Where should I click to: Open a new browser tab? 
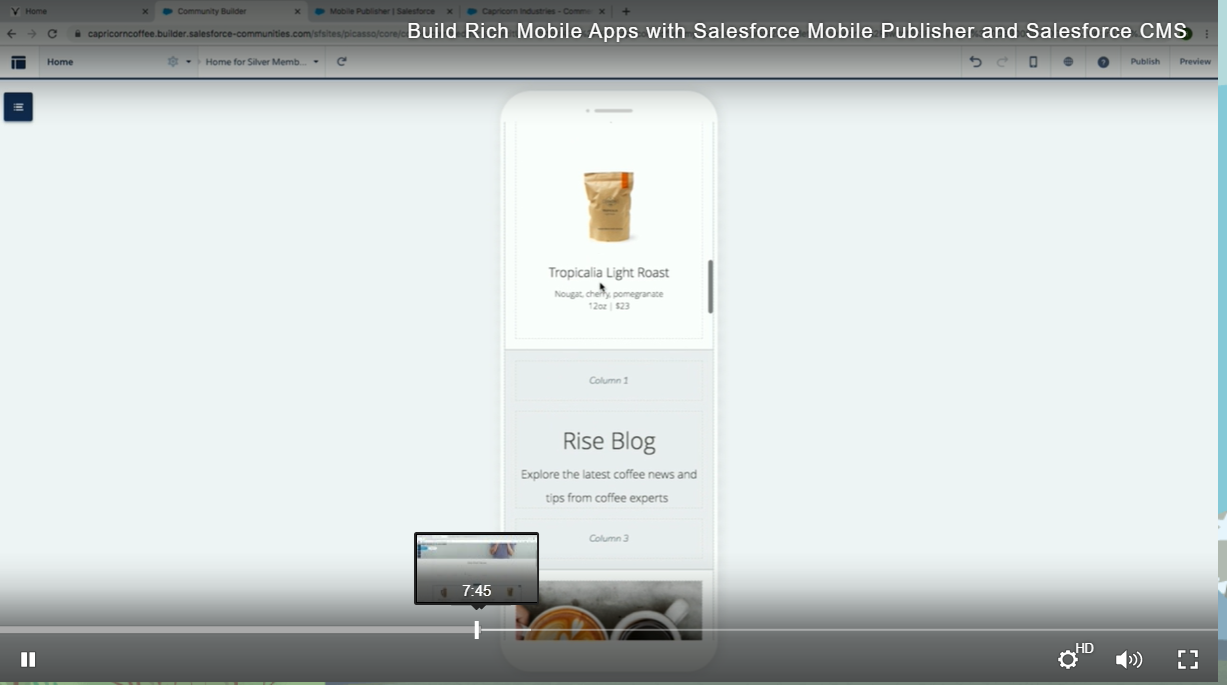point(626,11)
